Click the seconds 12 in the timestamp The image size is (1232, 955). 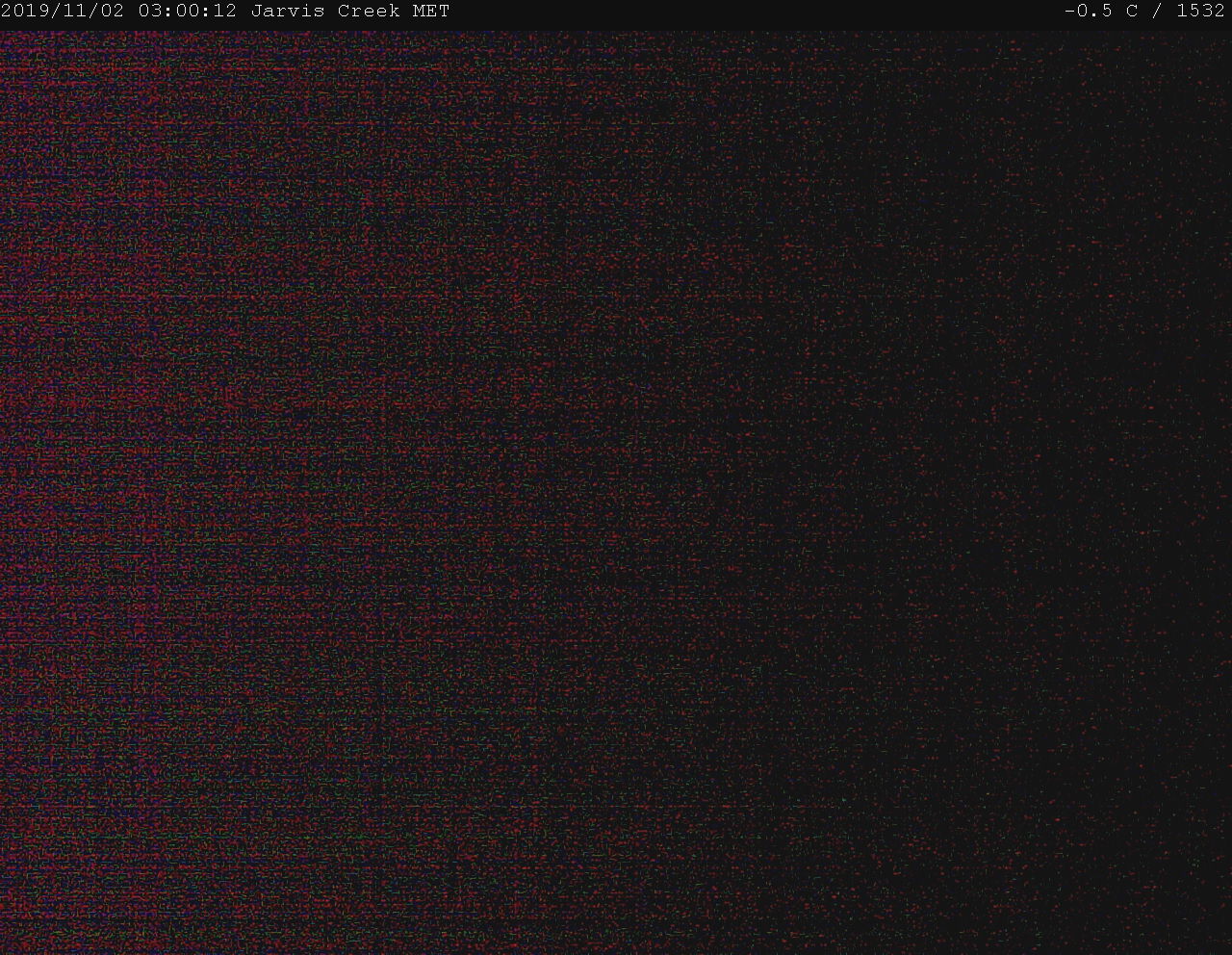tap(224, 12)
